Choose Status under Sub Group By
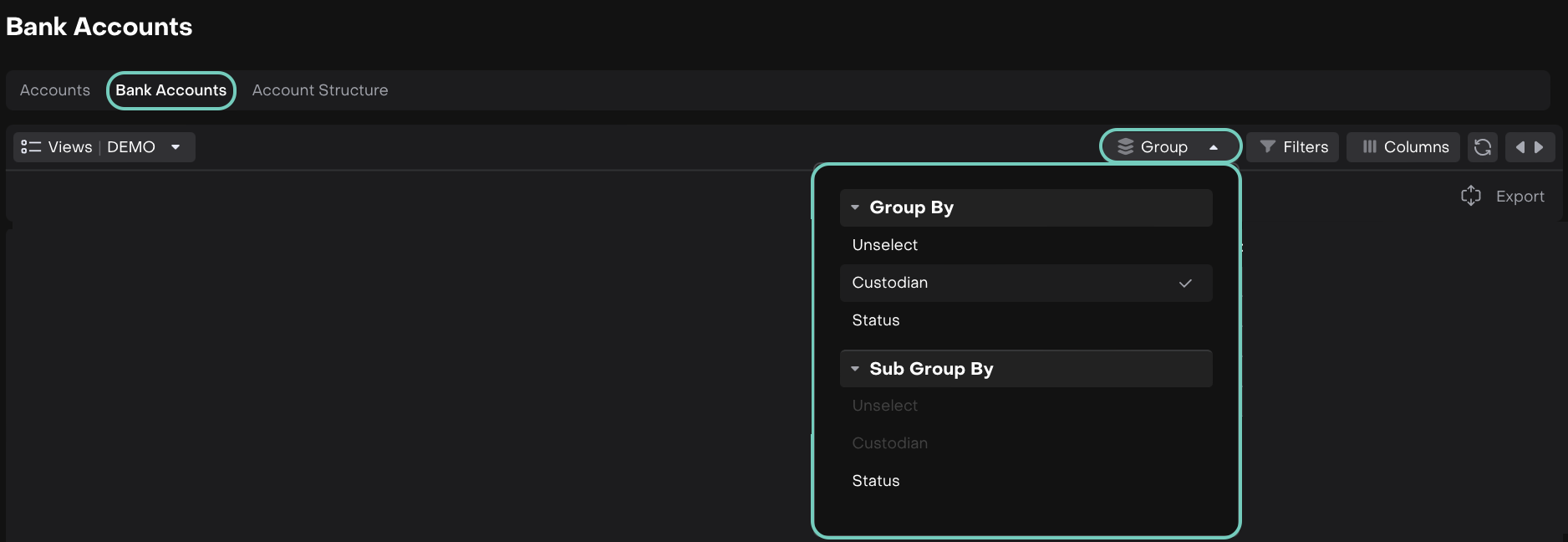The image size is (1568, 542). [876, 481]
